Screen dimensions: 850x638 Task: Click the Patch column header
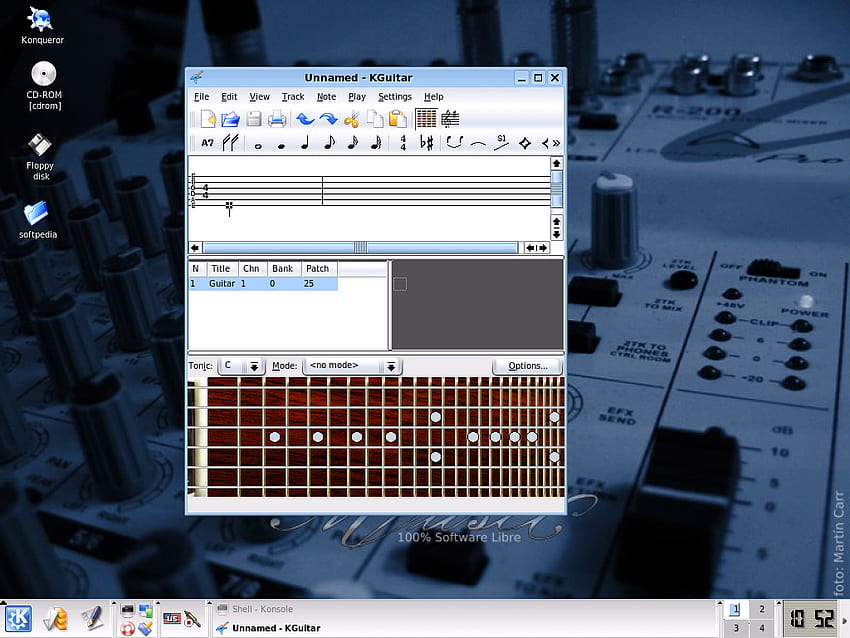tap(318, 268)
